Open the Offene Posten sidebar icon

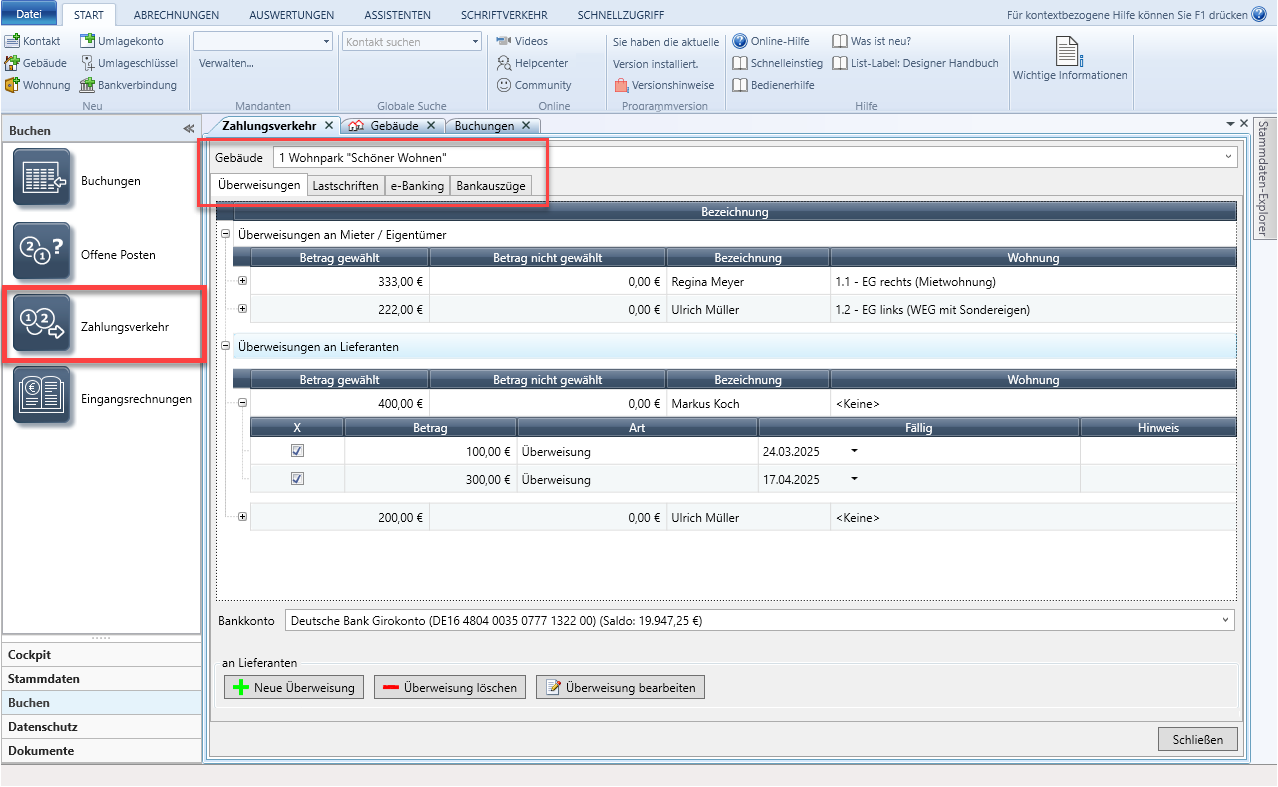pyautogui.click(x=41, y=252)
